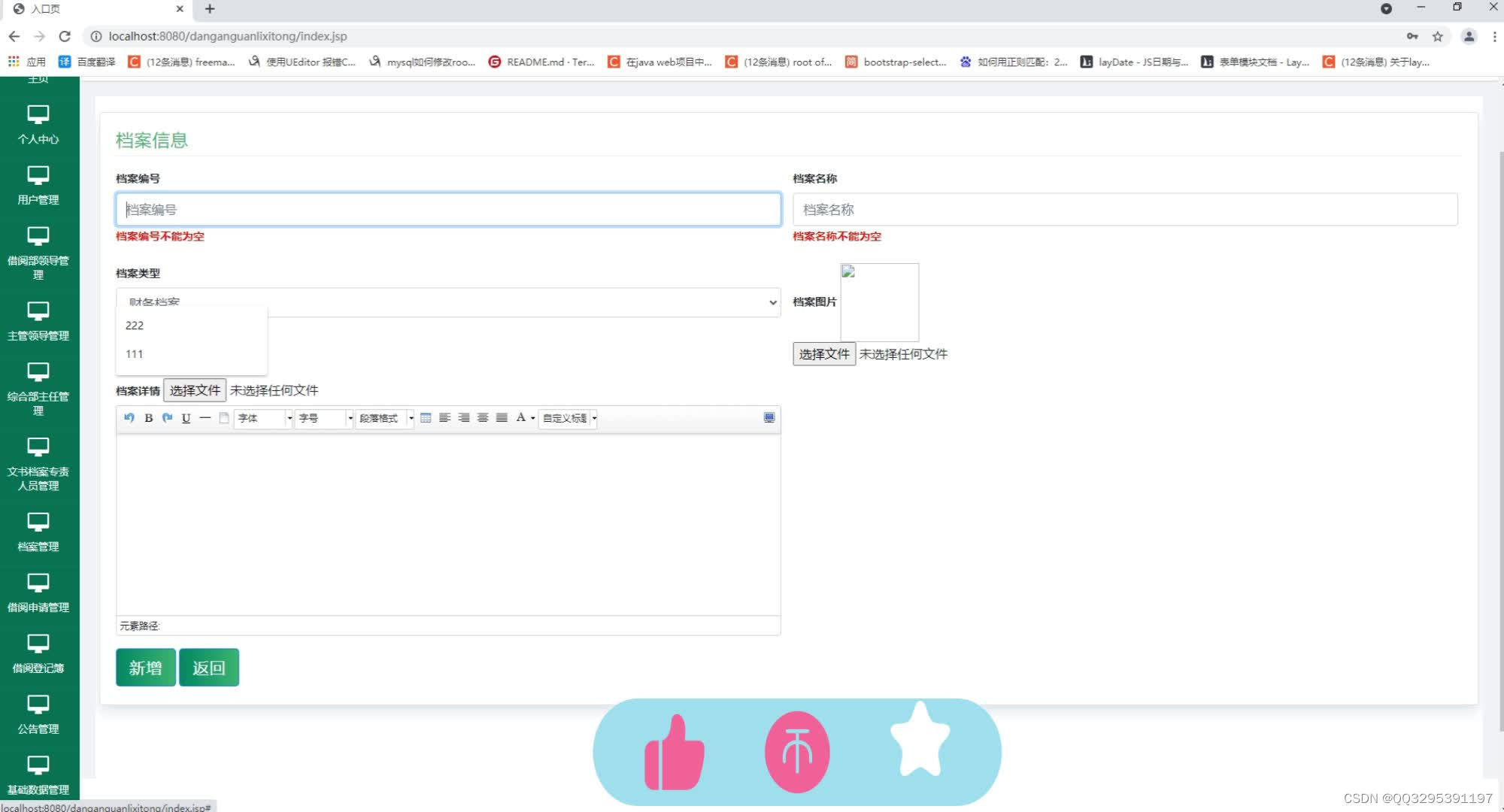Screen dimensions: 1504x812
Task: Toggle underline formatting in the editor
Action: 186,418
